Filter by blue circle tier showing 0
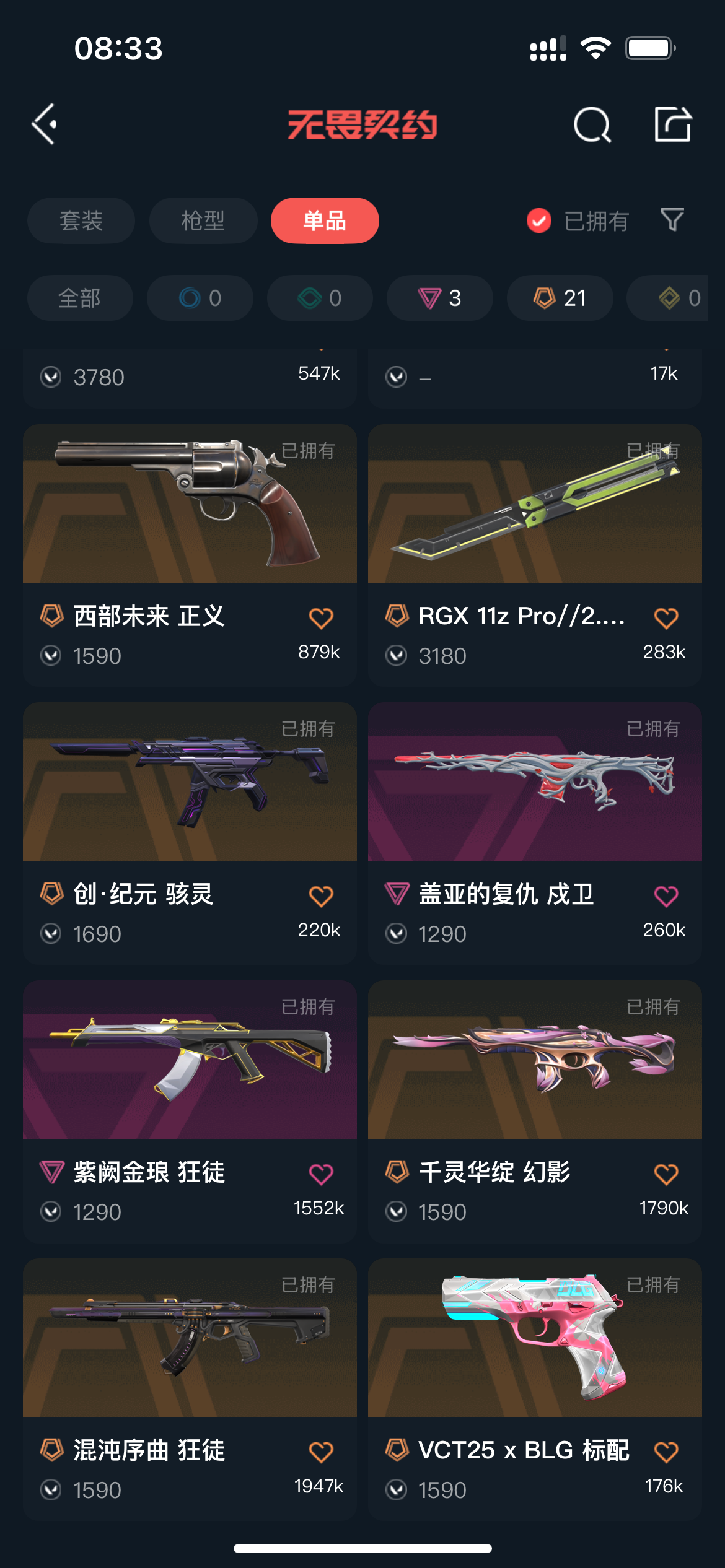 click(200, 298)
